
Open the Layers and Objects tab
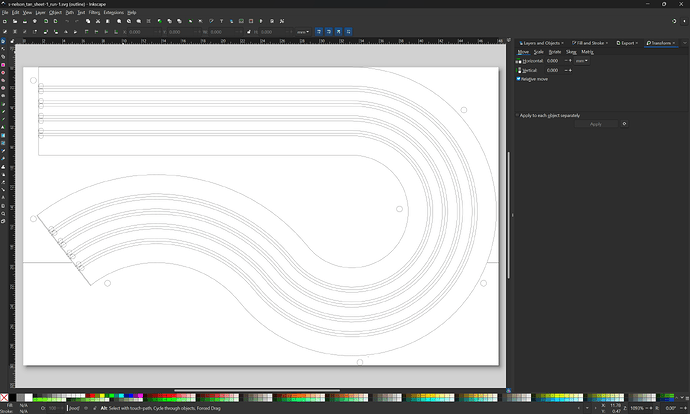pos(540,43)
